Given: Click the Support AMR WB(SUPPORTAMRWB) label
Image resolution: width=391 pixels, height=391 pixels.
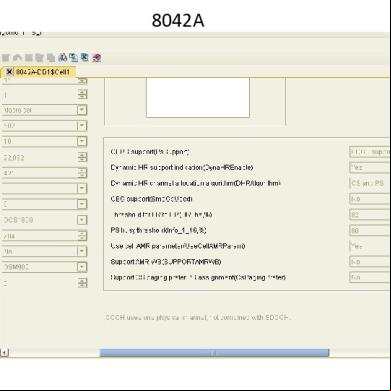Looking at the screenshot, I should 166,262.
